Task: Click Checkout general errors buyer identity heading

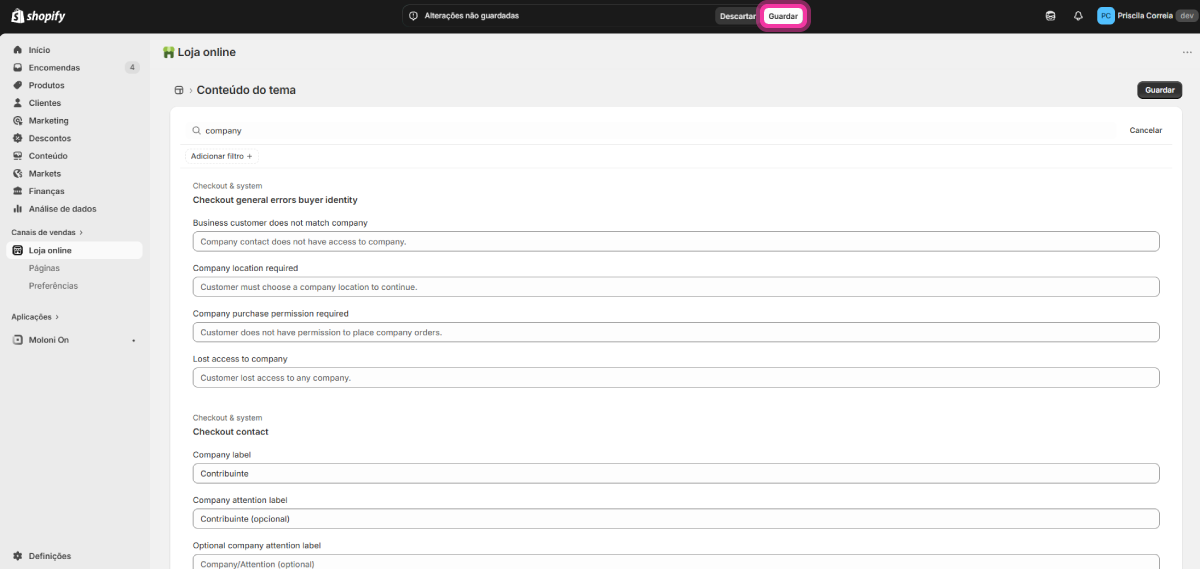Action: pos(275,200)
